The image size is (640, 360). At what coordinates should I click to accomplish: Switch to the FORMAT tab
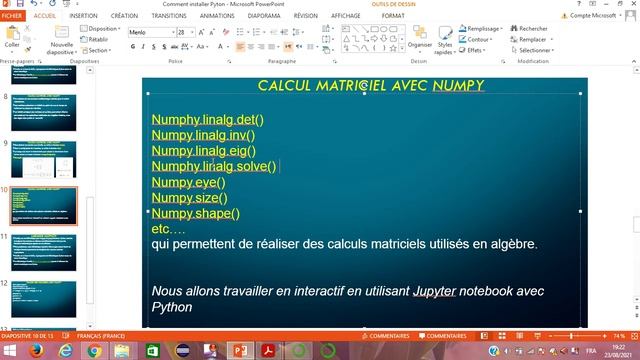(x=393, y=16)
